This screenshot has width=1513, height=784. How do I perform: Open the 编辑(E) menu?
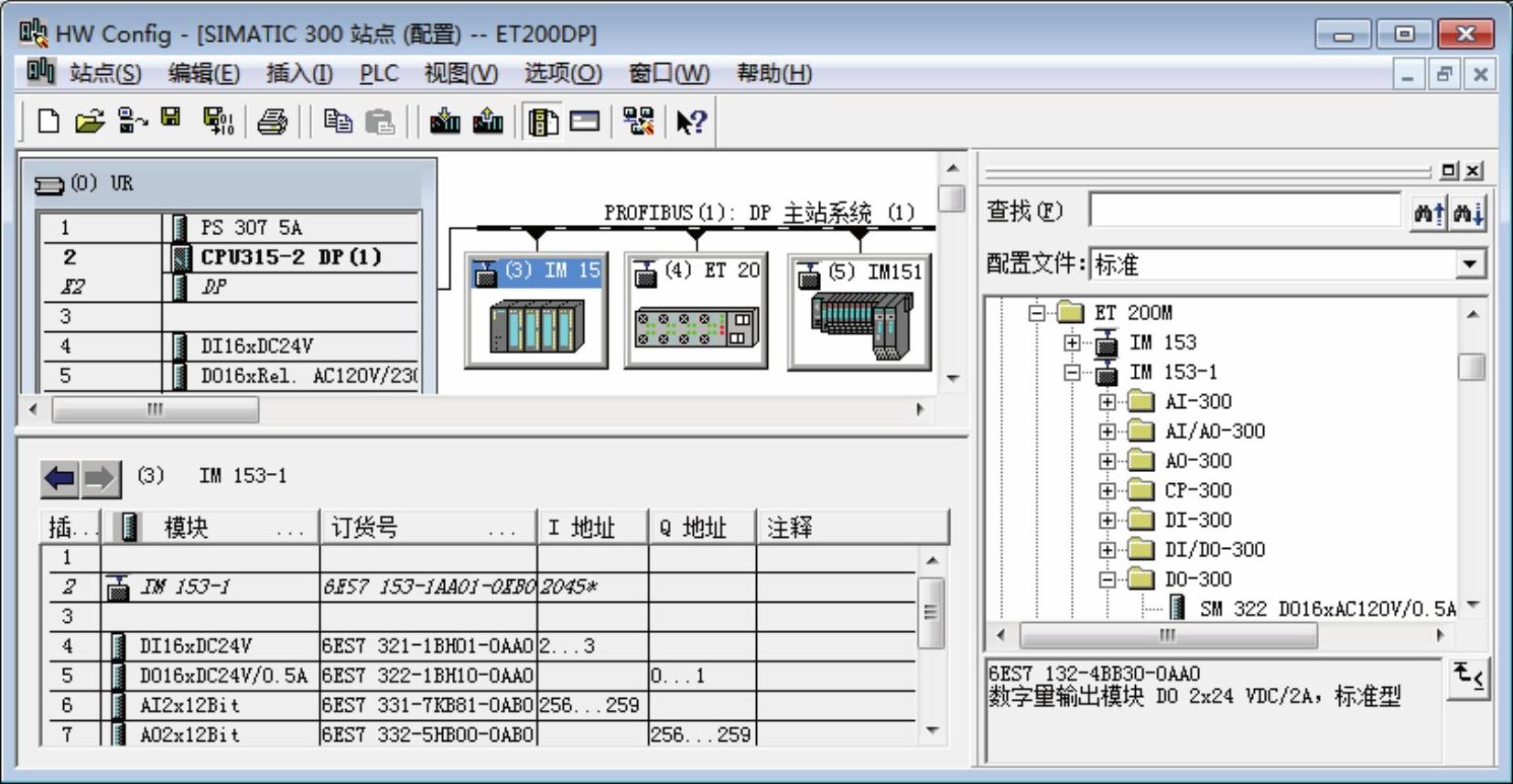coord(203,73)
